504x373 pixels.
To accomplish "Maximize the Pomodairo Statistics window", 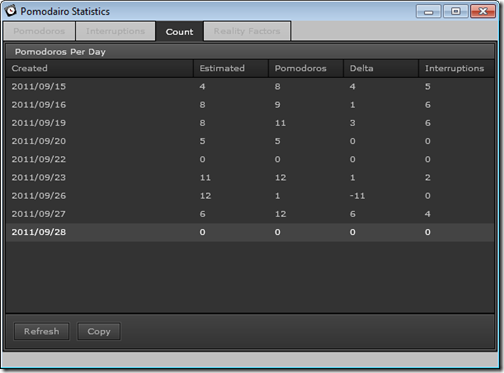I will pyautogui.click(x=456, y=12).
